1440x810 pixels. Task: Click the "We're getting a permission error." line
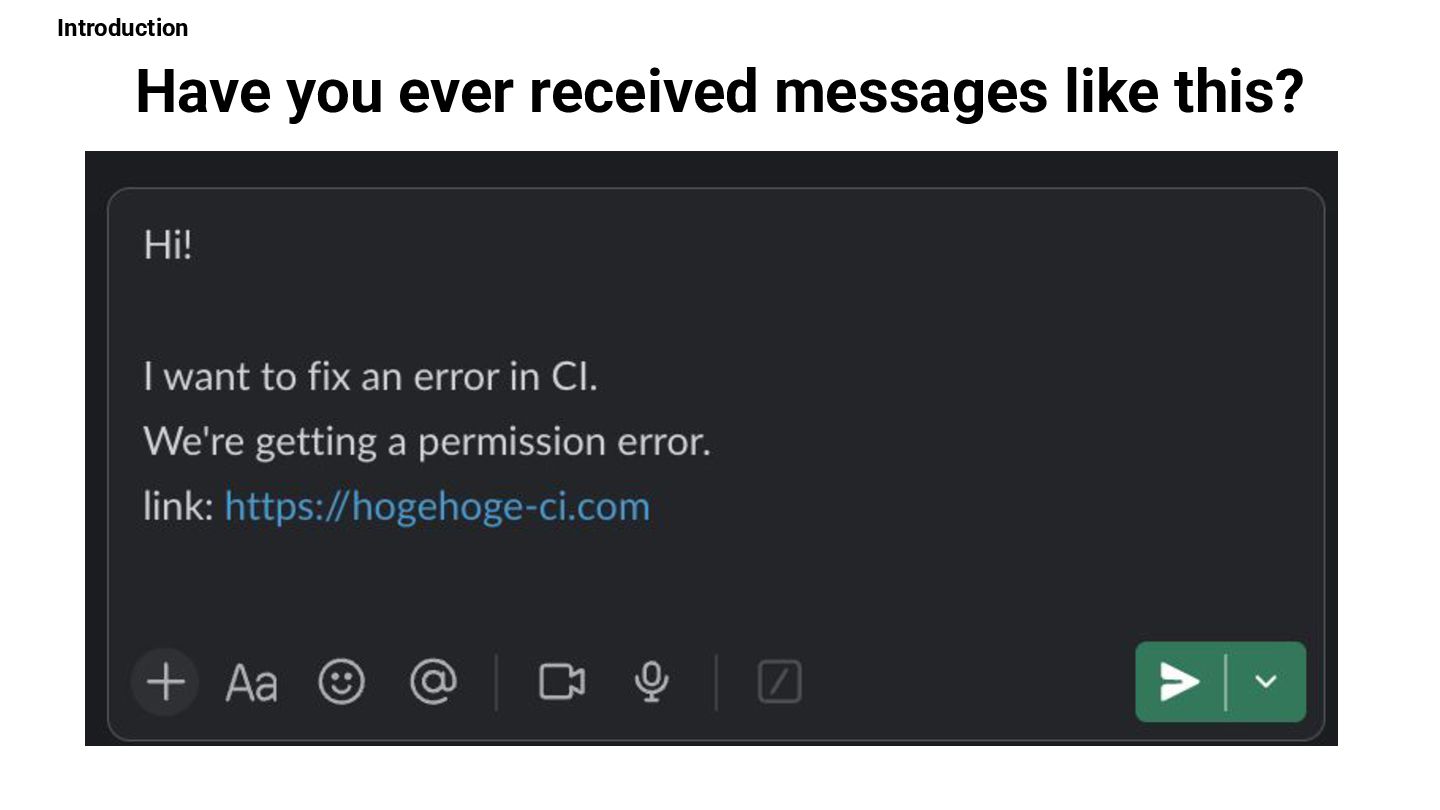click(427, 442)
